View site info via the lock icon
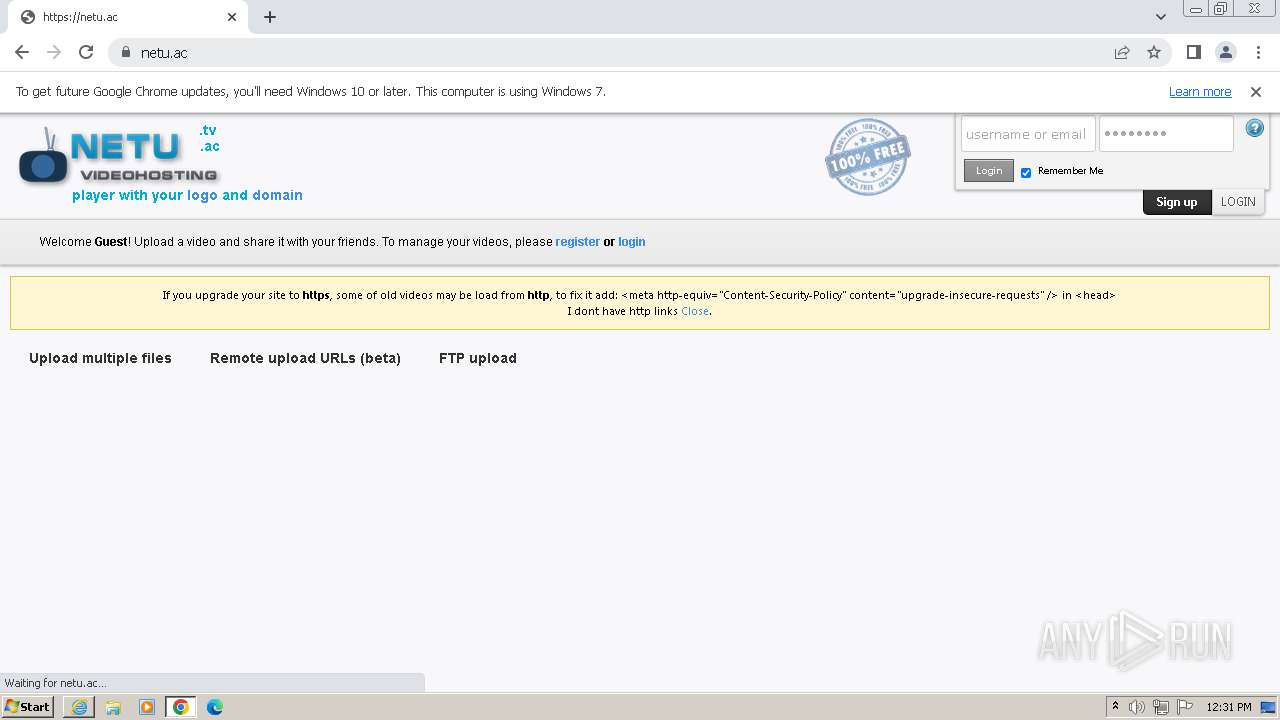Image resolution: width=1280 pixels, height=720 pixels. click(126, 52)
